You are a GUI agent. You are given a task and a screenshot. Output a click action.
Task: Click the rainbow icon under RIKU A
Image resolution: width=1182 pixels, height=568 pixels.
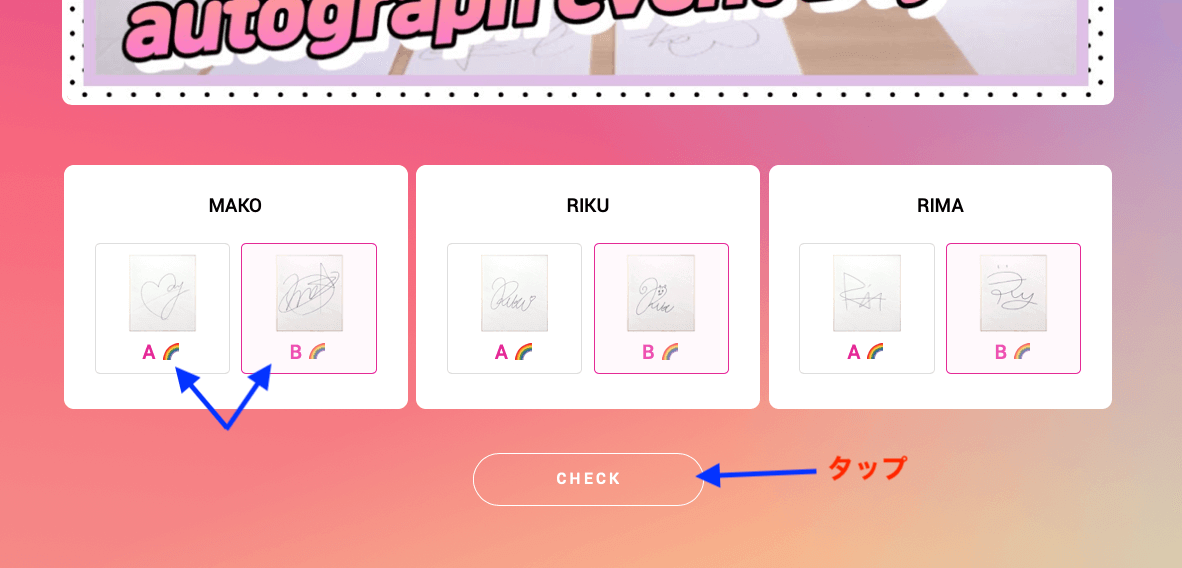point(523,352)
